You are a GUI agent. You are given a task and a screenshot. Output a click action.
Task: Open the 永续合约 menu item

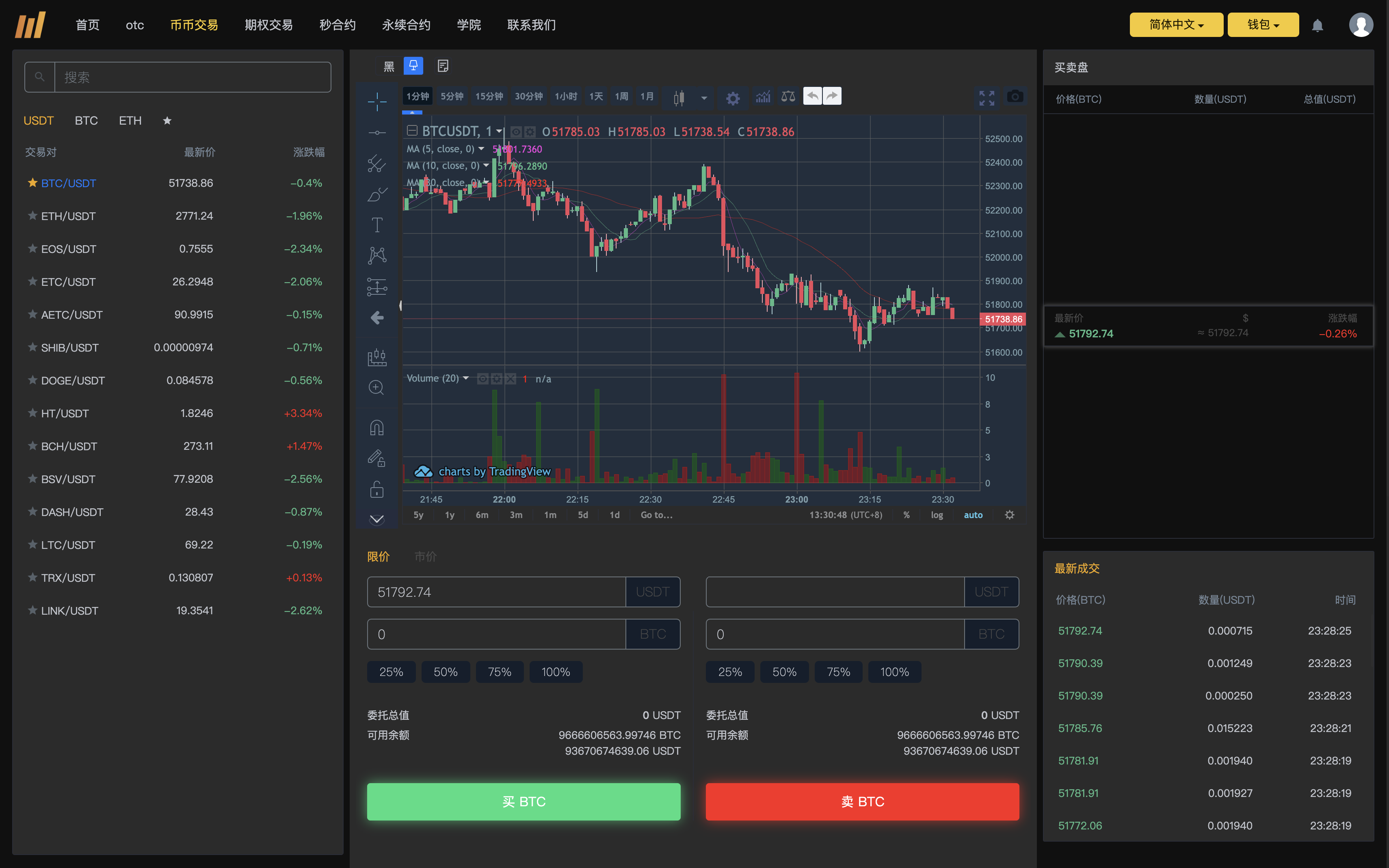(406, 25)
